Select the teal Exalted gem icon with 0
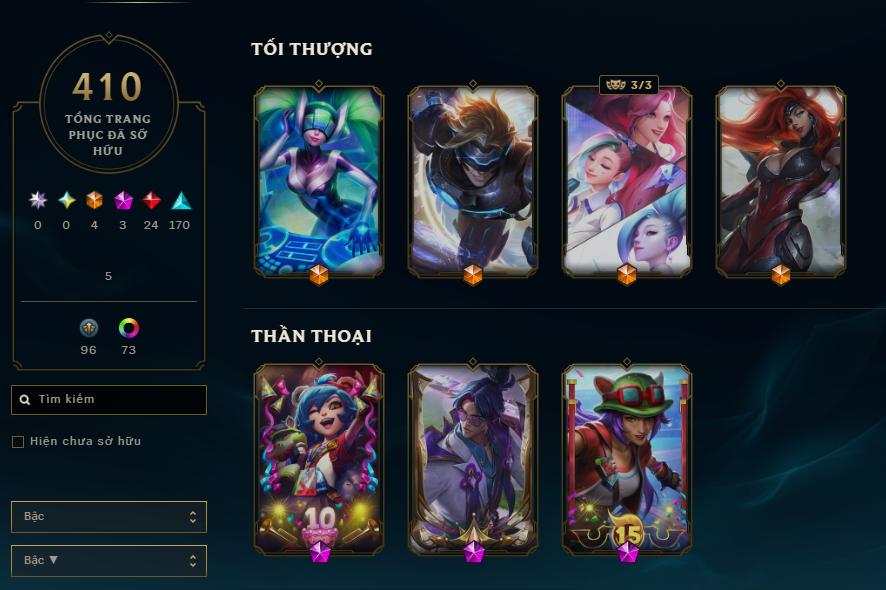This screenshot has height=590, width=886. tap(67, 200)
